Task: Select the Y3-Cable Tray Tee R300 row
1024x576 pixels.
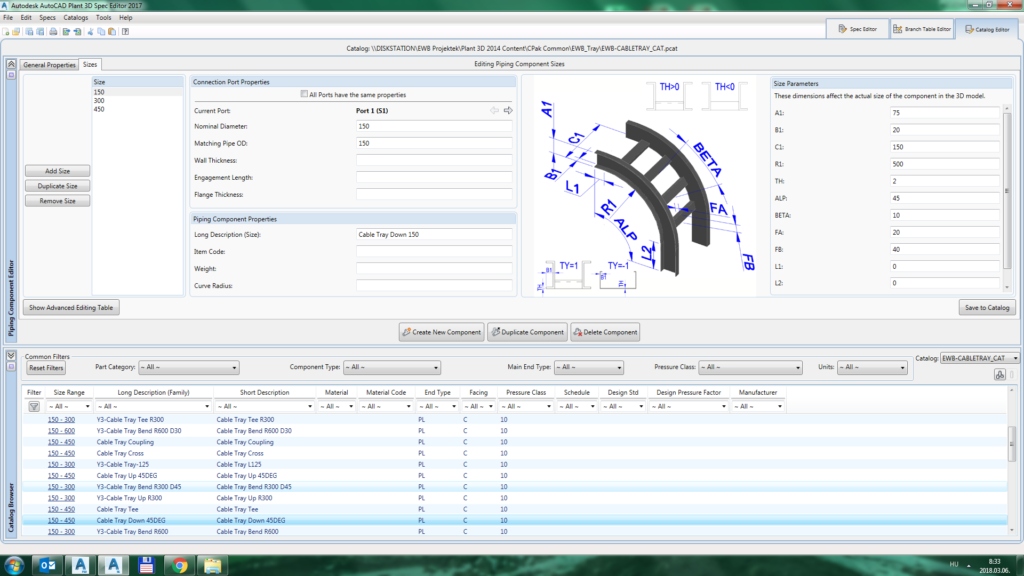Action: 516,420
